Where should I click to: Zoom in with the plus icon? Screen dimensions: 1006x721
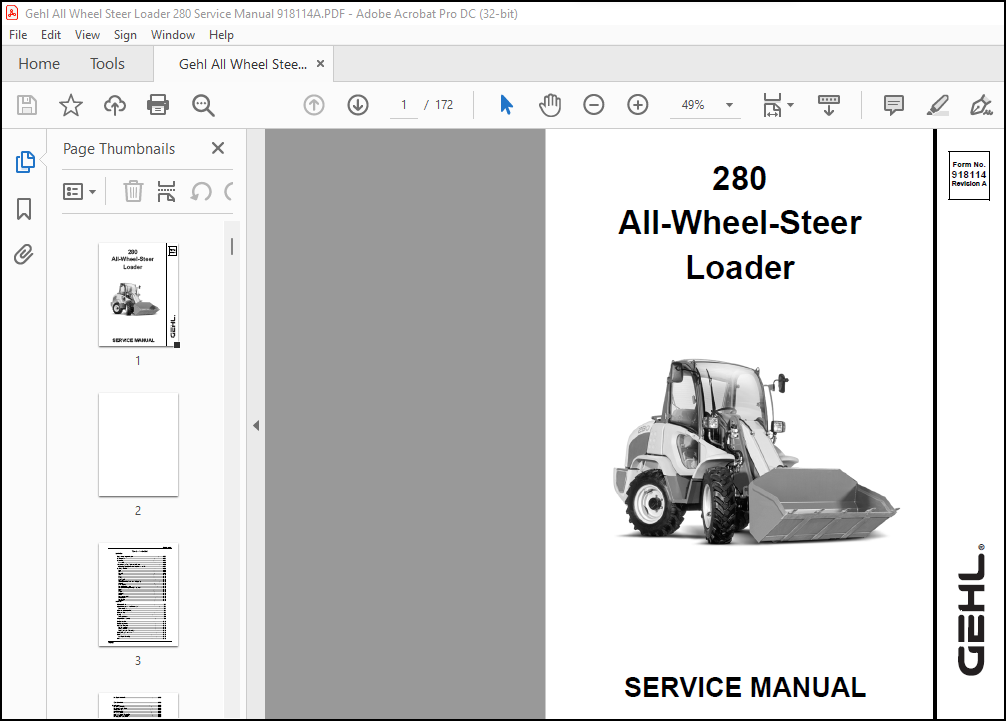638,105
